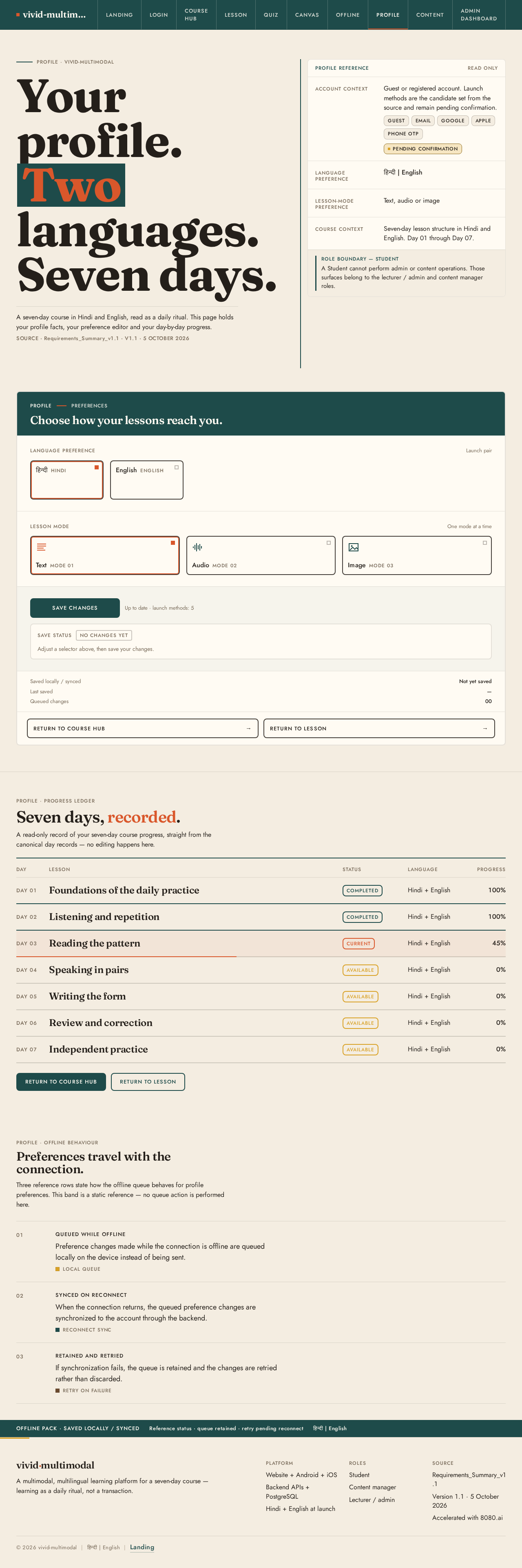The width and height of the screenshot is (522, 1568).
Task: Click the Text mode lines icon
Action: pos(41,547)
